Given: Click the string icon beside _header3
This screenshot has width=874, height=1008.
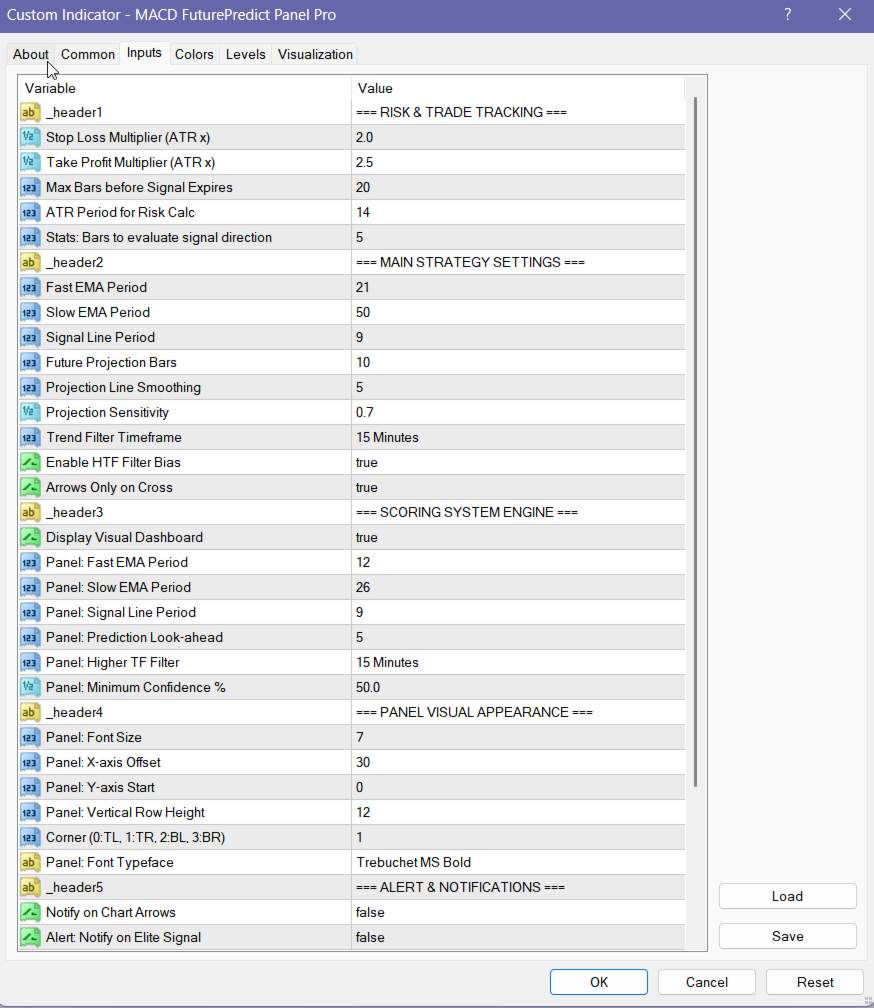Looking at the screenshot, I should point(30,512).
